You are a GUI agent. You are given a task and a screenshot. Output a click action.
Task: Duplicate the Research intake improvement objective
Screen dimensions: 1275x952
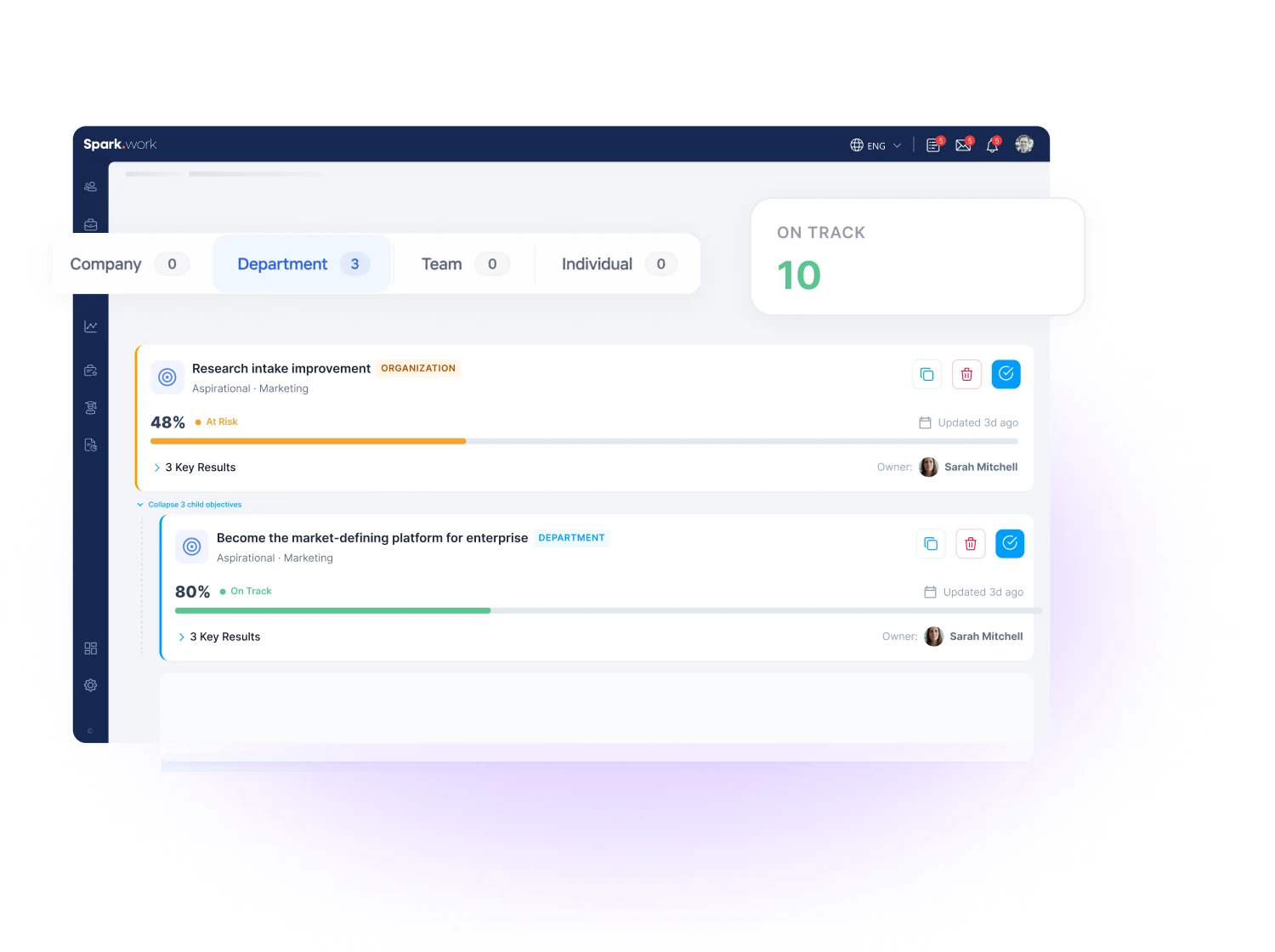927,374
